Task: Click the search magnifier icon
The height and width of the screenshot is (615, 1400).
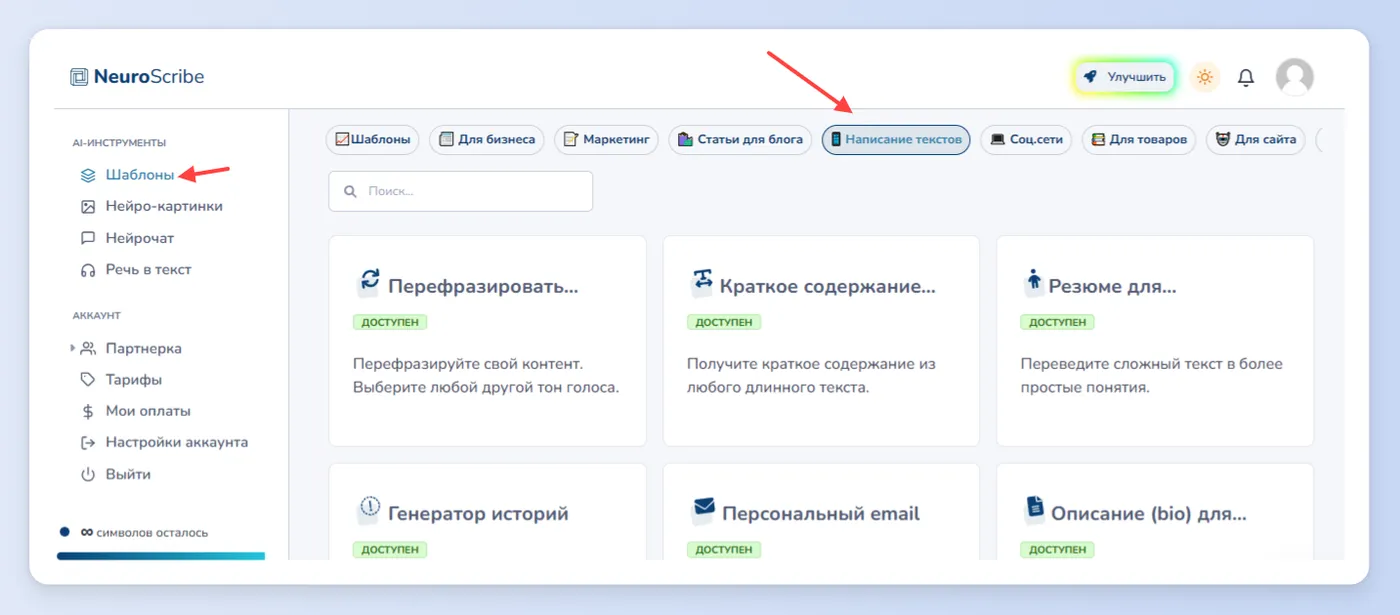Action: [x=350, y=191]
